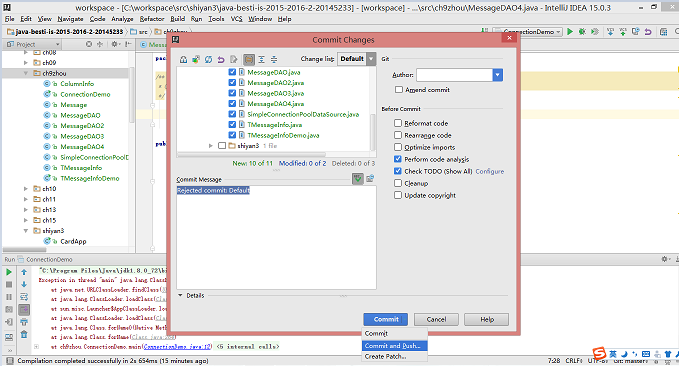This screenshot has width=679, height=366.
Task: Click Up Stack Trace arrow in Run panel
Action: pos(24,272)
